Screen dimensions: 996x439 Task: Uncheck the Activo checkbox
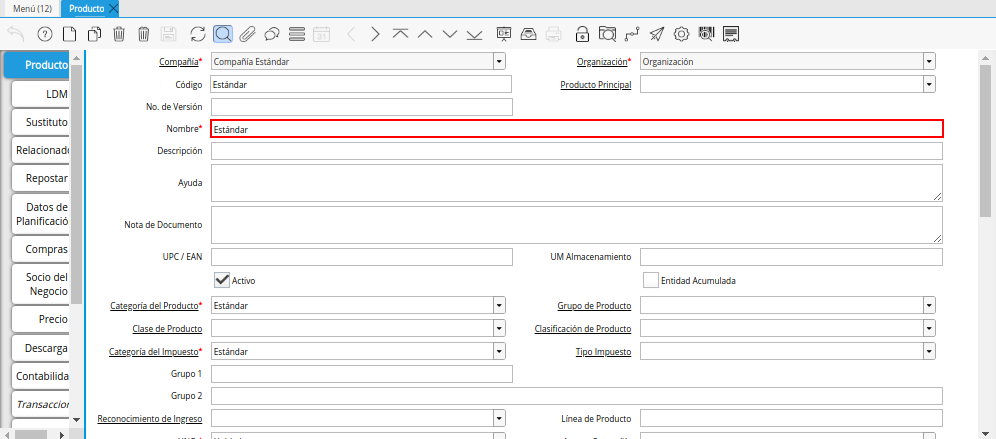(222, 280)
